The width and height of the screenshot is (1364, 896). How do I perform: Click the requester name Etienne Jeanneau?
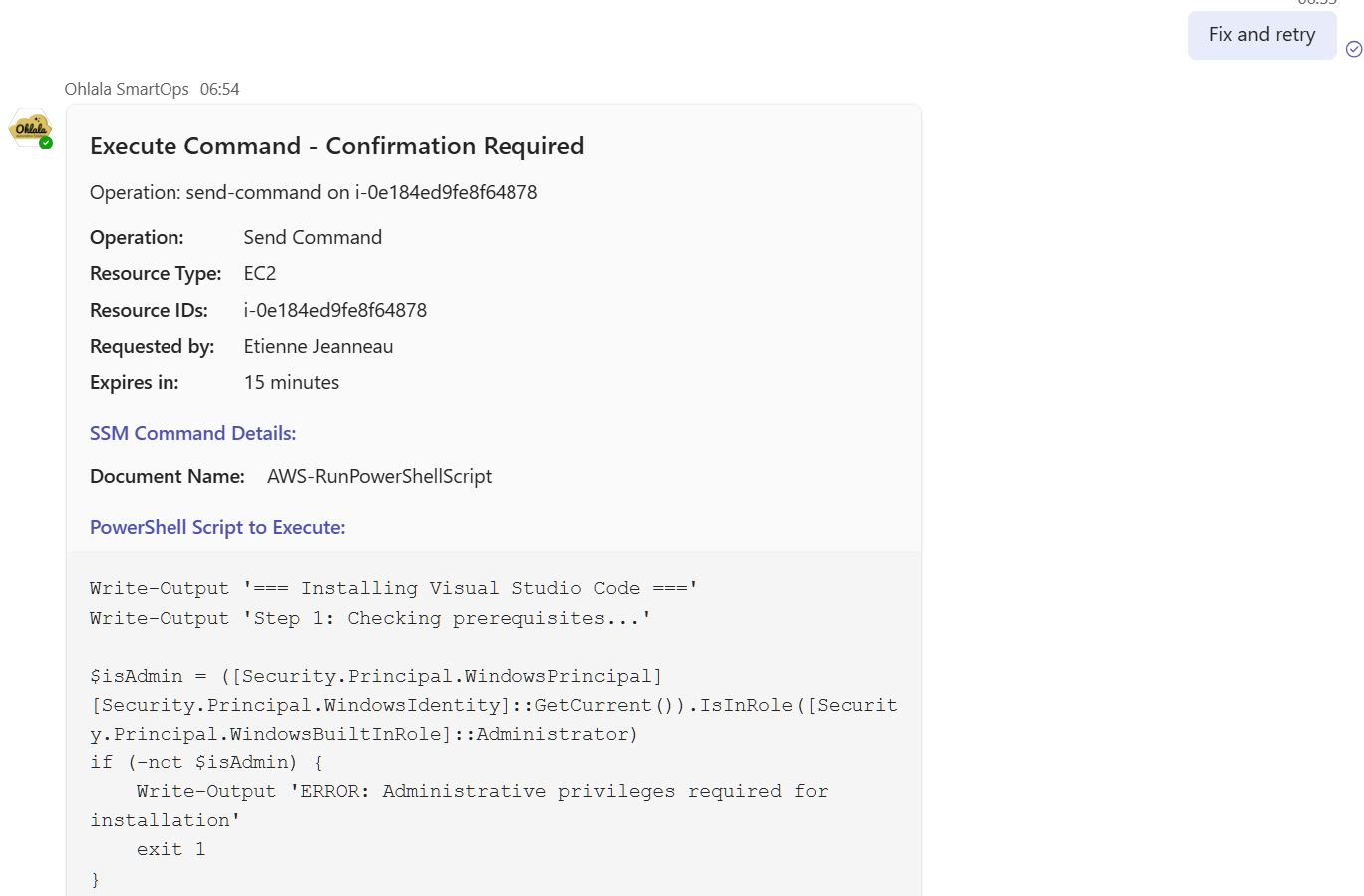[x=318, y=346]
